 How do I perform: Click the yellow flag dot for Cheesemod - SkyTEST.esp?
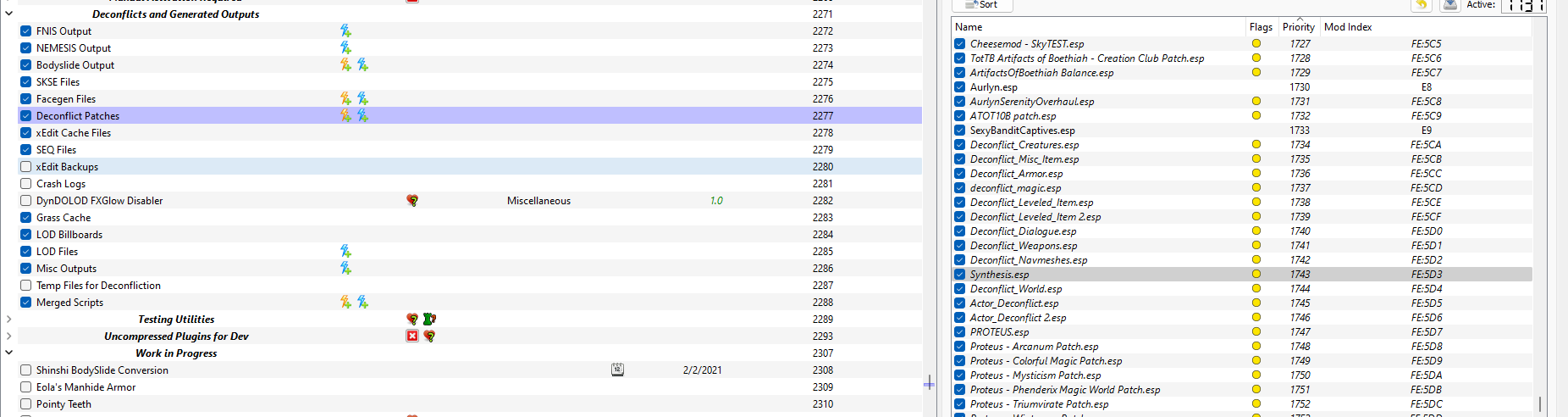click(x=1256, y=44)
